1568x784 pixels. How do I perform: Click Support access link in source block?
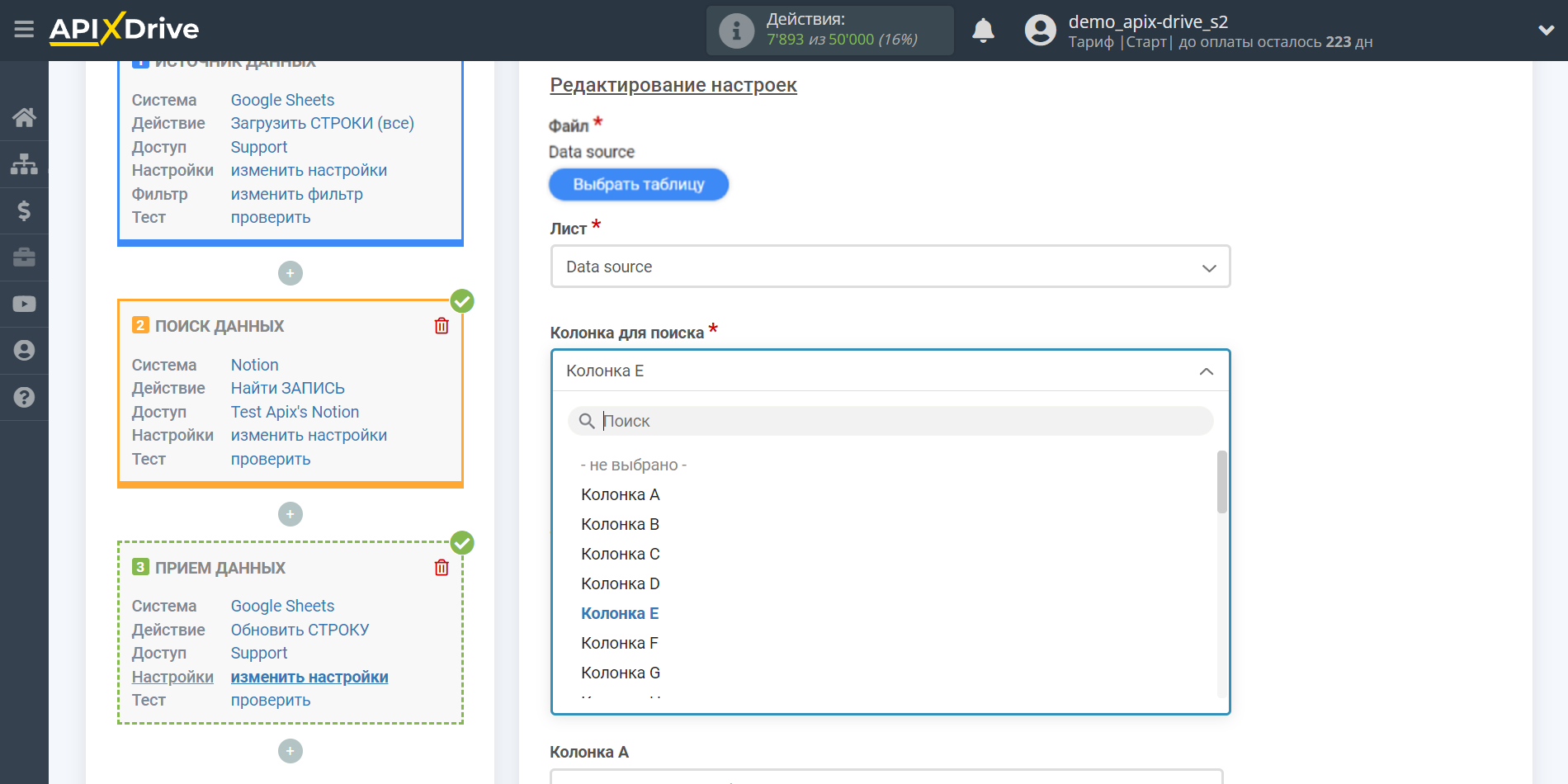tap(259, 147)
